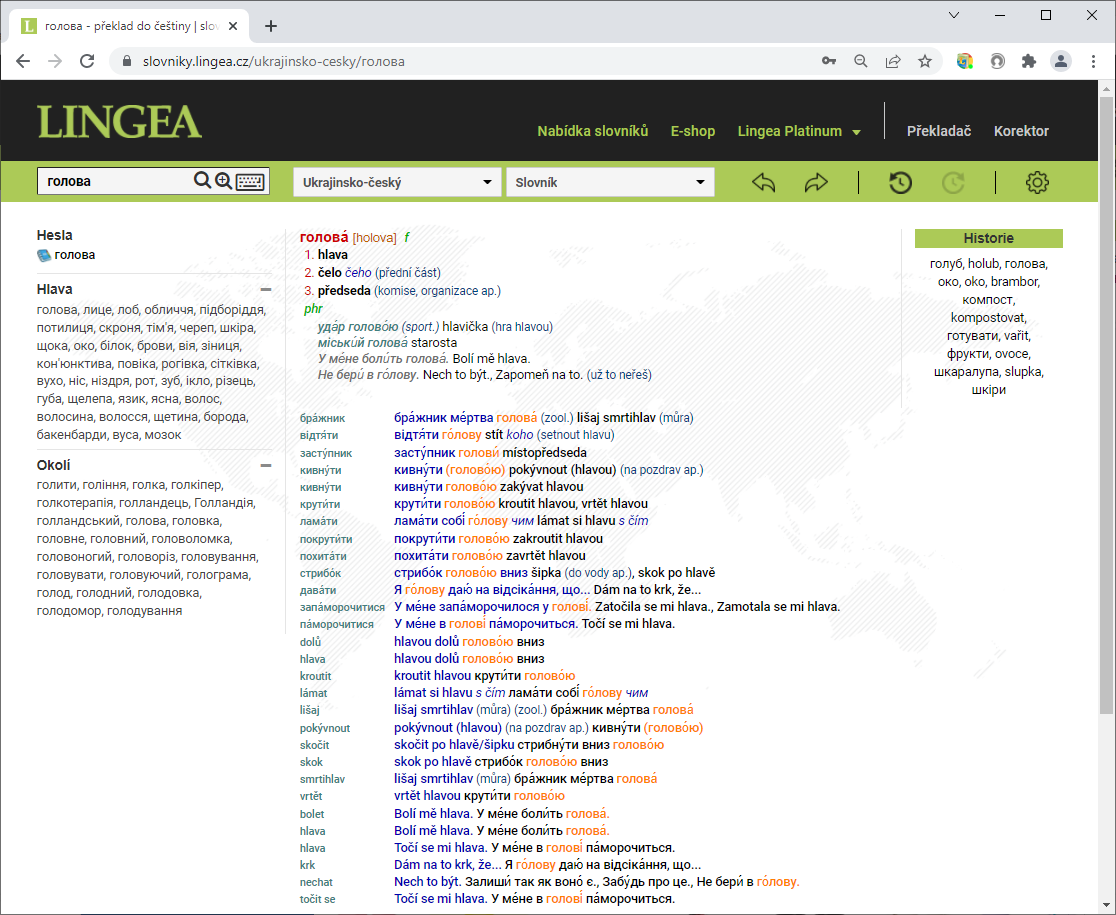Open the word голодомор in Okolí list

69,610
